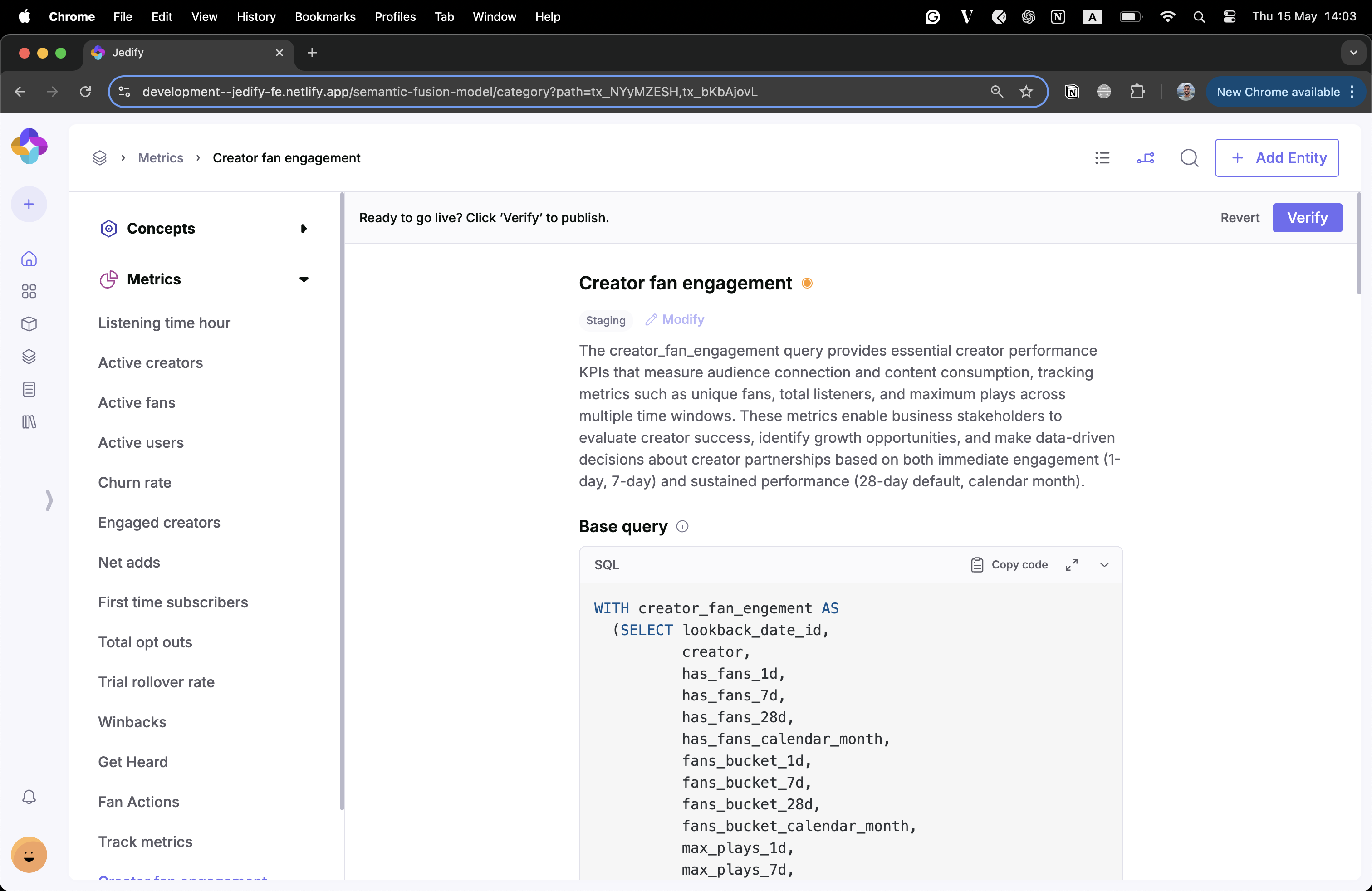Open the Home icon in left sidebar
This screenshot has height=891, width=1372.
tap(29, 259)
